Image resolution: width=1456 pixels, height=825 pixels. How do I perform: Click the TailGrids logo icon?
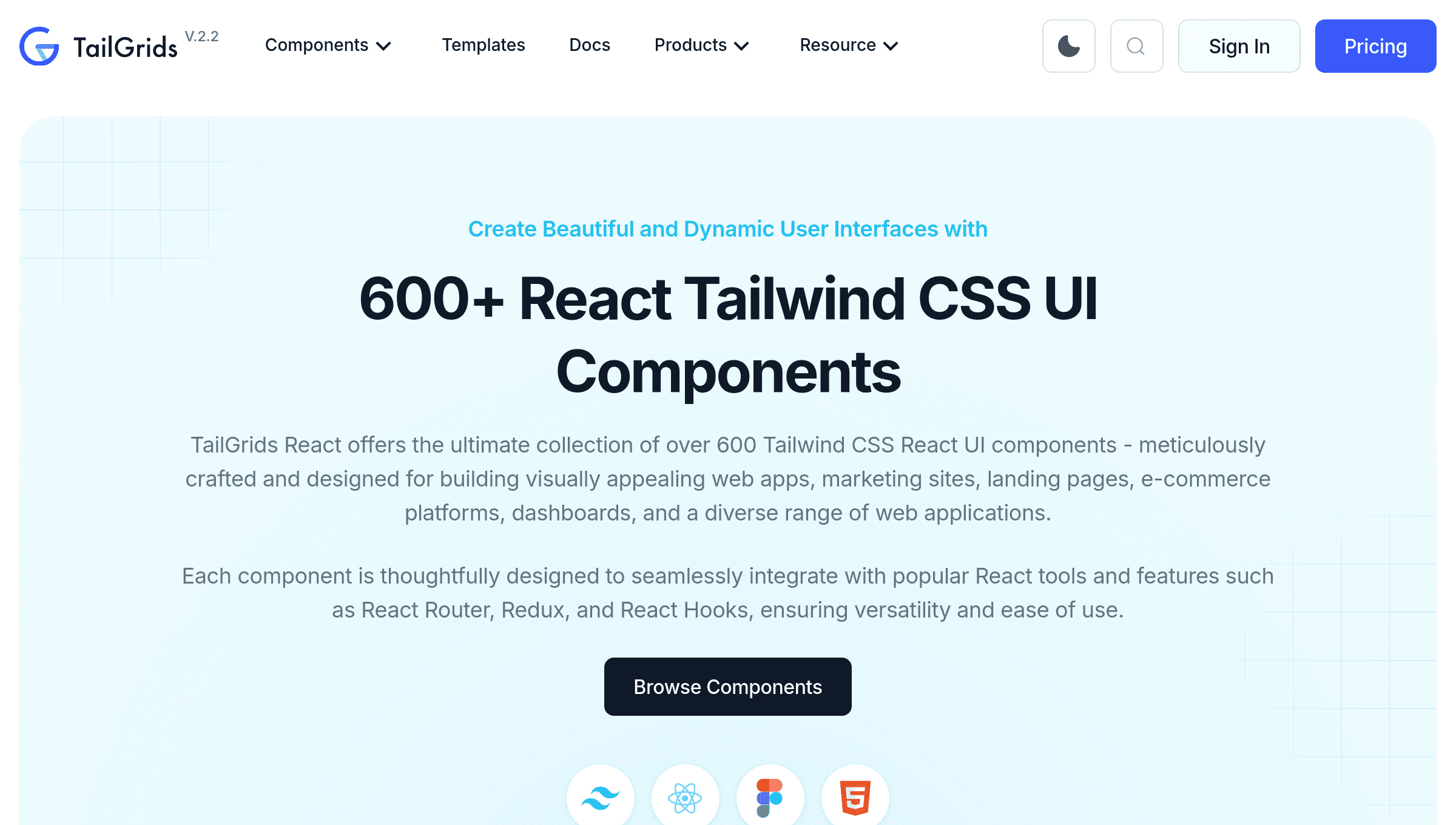tap(39, 46)
